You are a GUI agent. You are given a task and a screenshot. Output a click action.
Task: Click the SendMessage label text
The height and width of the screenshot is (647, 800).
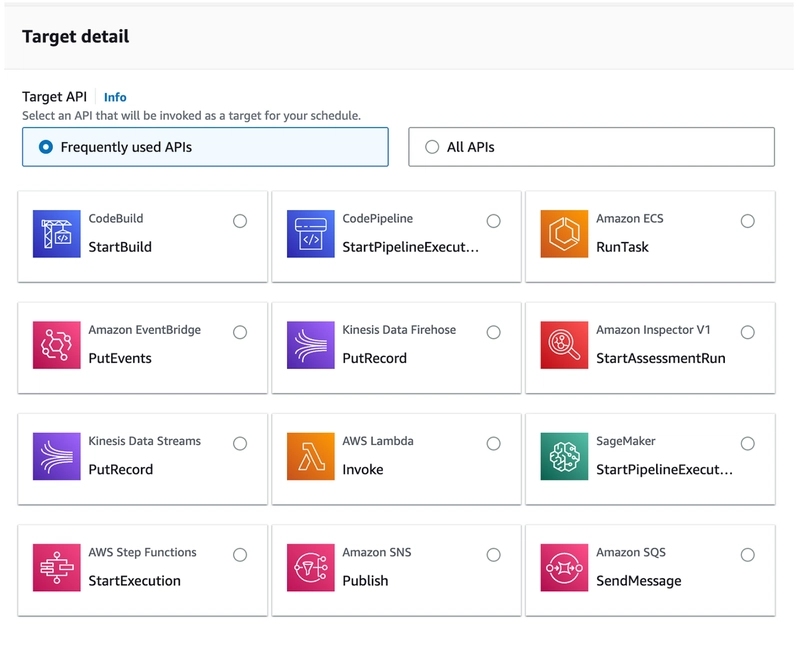[639, 581]
